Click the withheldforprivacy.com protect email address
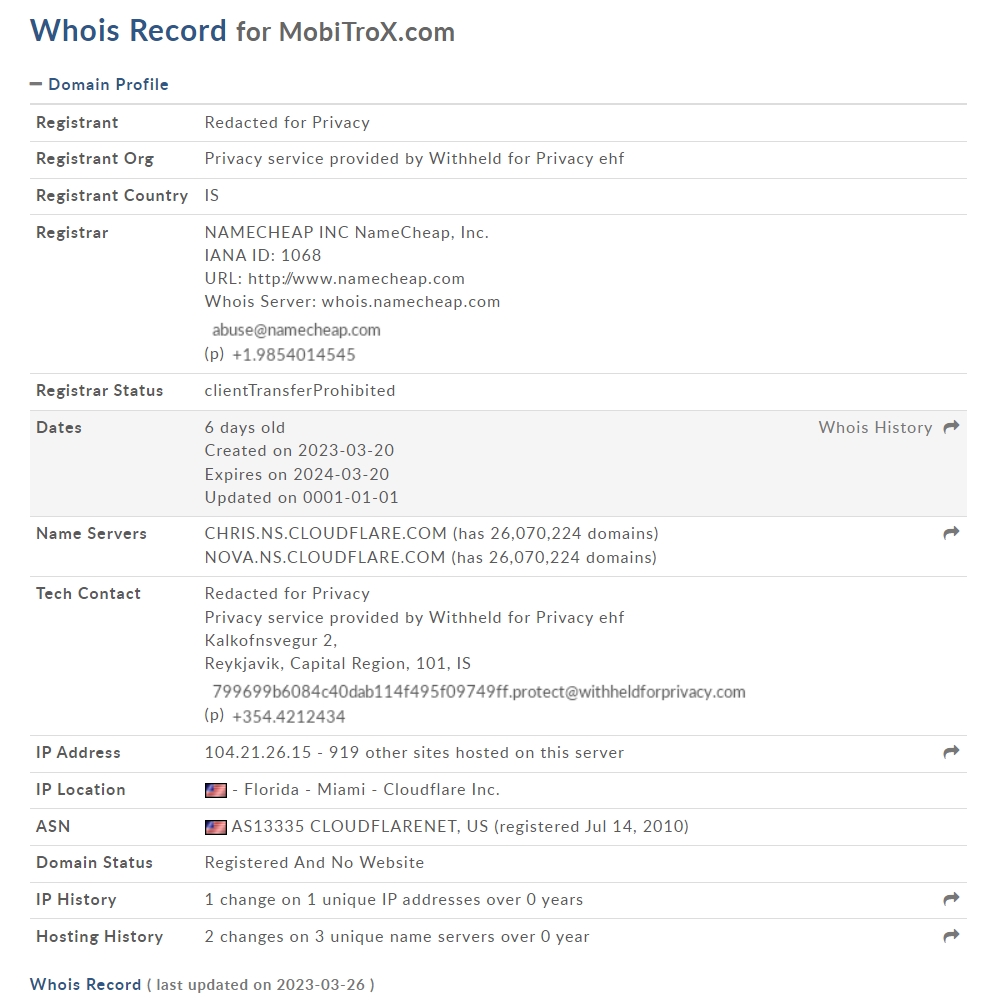The height and width of the screenshot is (1000, 1001). click(479, 692)
